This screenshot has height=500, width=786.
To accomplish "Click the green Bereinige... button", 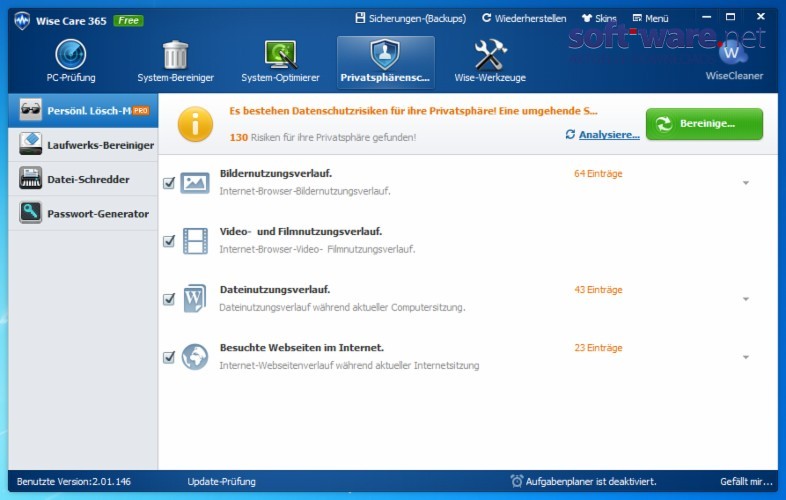I will [704, 123].
